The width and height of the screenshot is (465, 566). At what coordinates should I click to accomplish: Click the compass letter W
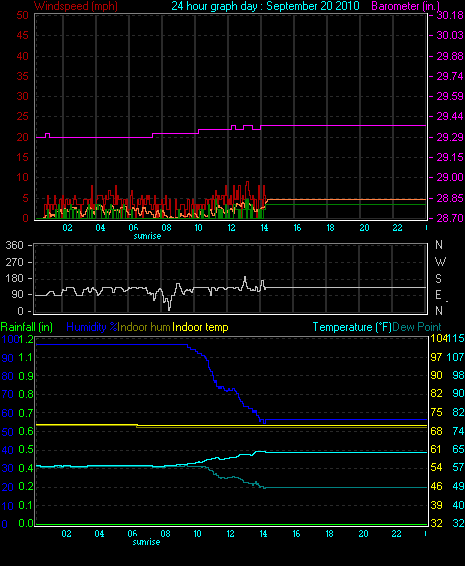440,262
